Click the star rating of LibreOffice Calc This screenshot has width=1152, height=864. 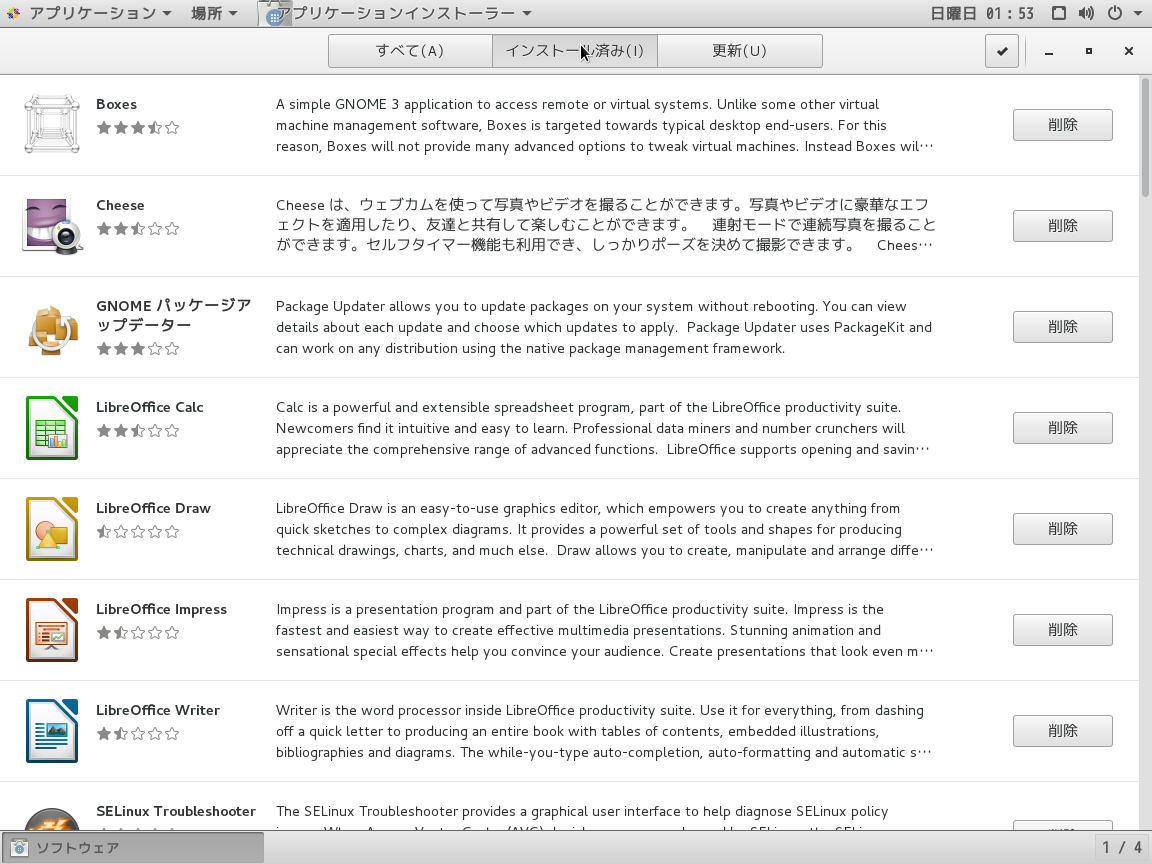coord(137,431)
